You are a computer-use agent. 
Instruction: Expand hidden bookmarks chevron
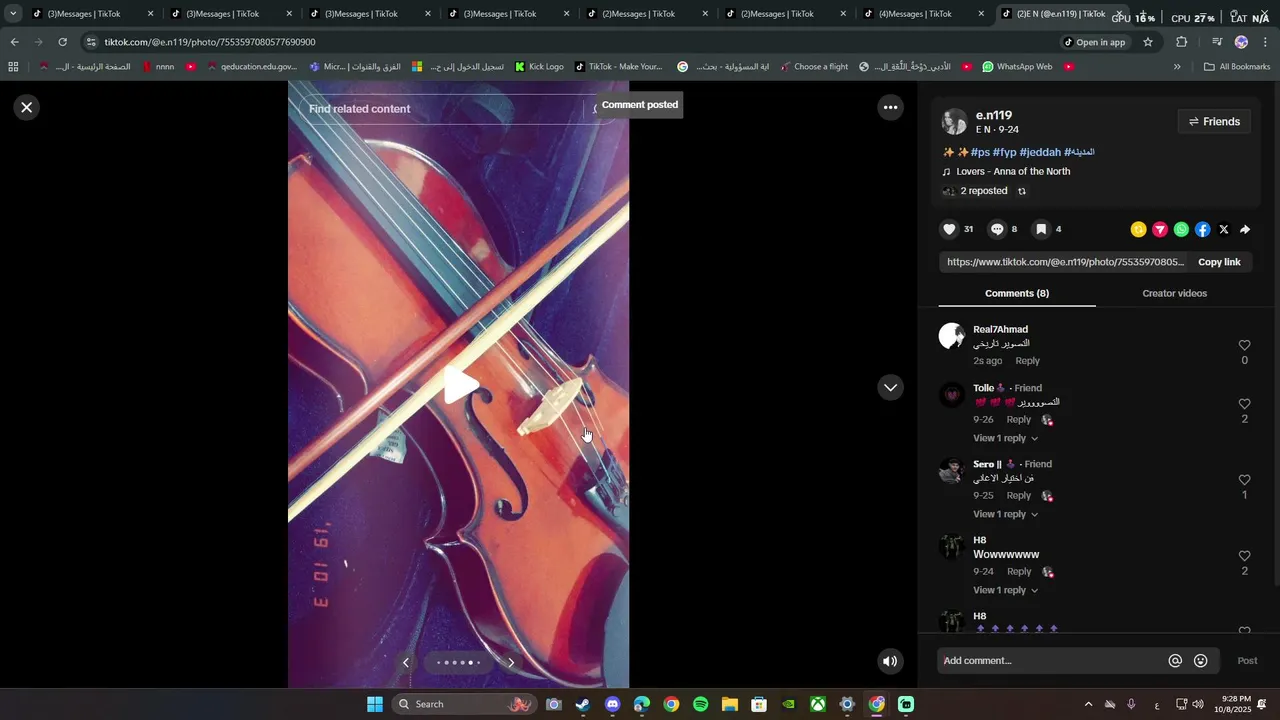(x=1177, y=67)
